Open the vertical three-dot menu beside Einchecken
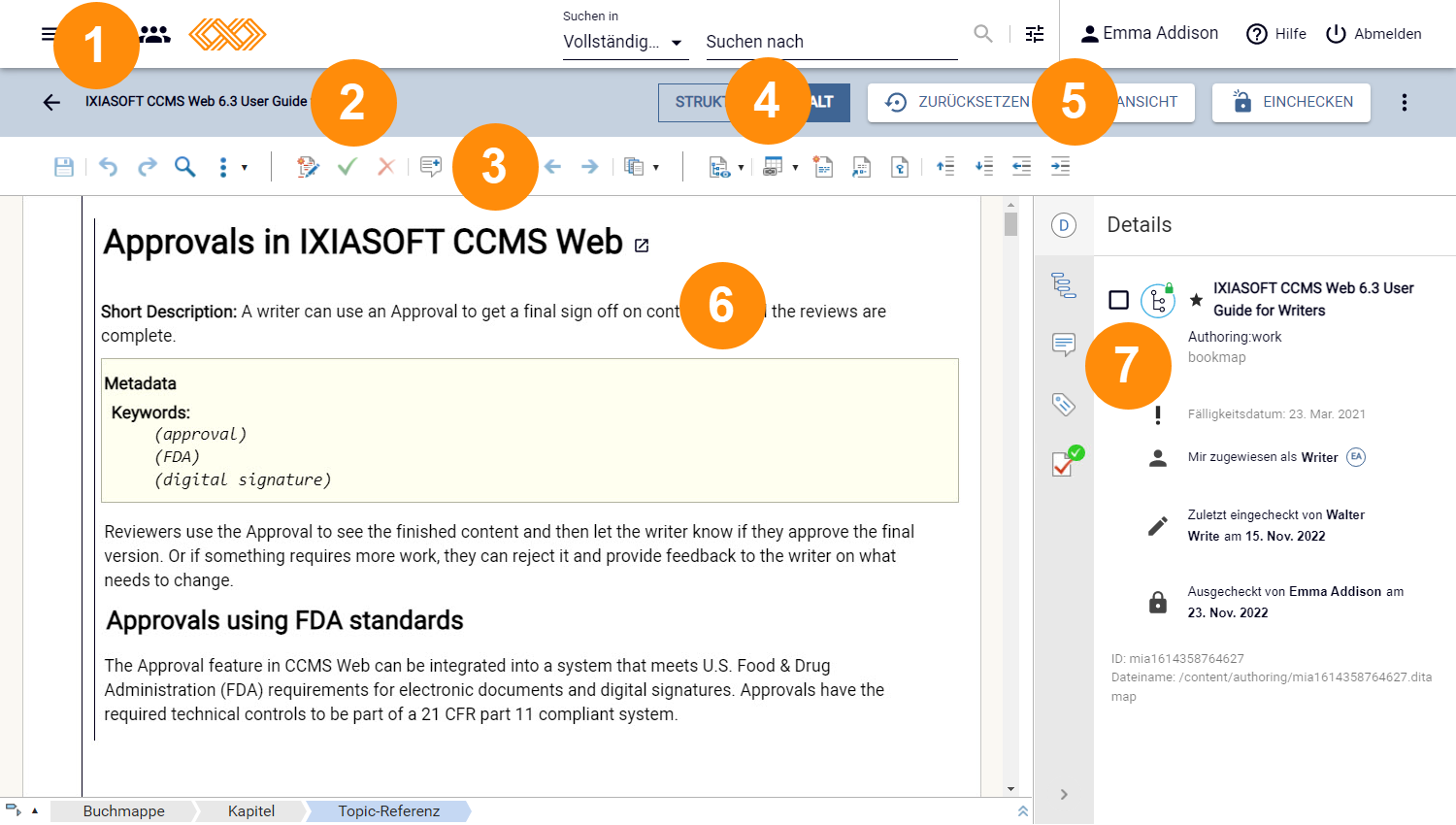This screenshot has width=1456, height=825. (x=1404, y=102)
